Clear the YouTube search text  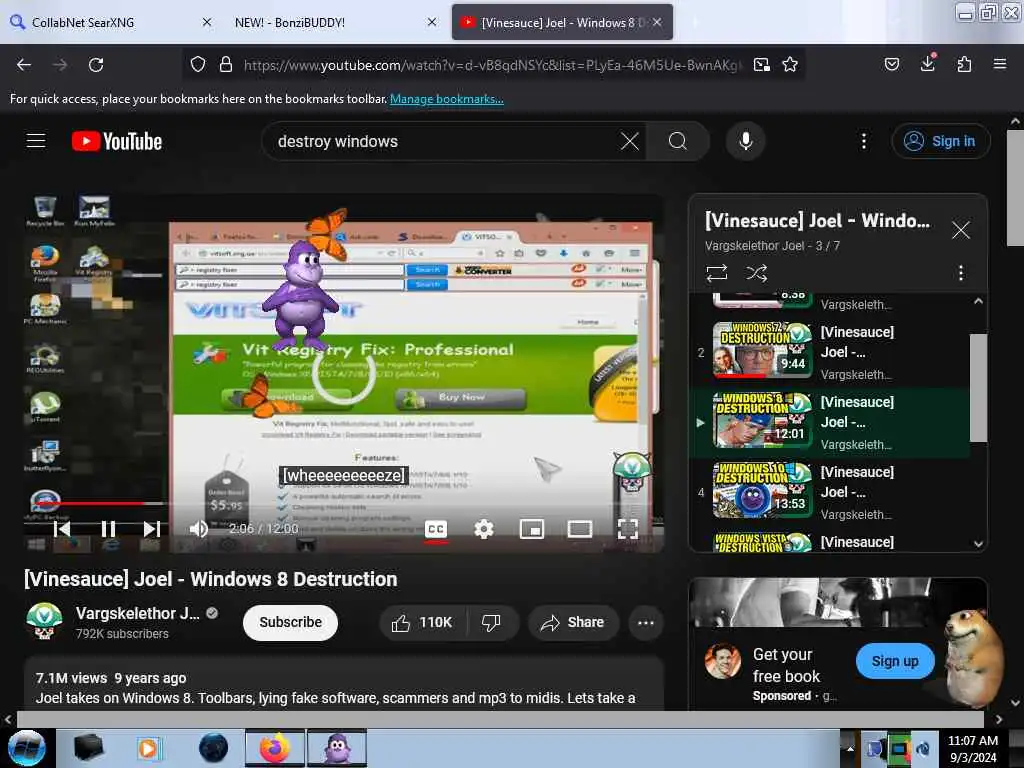point(630,141)
